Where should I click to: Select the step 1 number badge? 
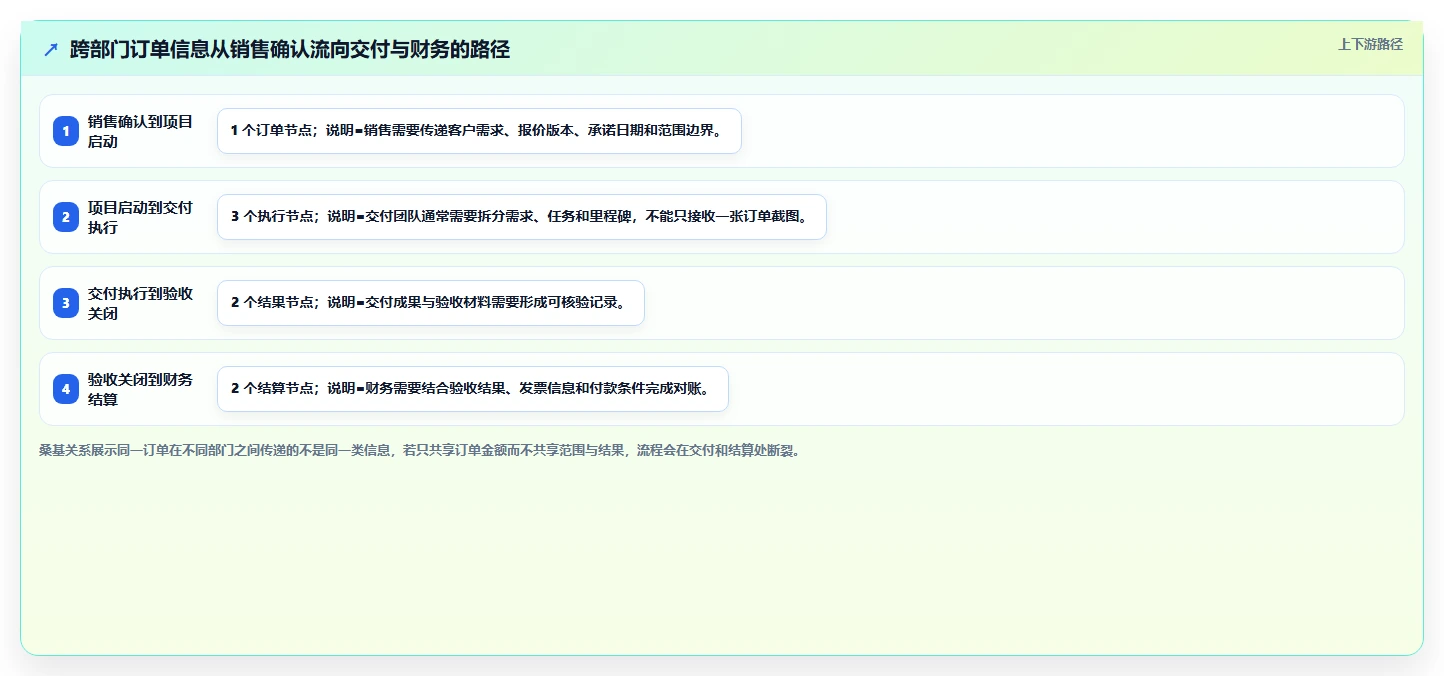pos(66,131)
